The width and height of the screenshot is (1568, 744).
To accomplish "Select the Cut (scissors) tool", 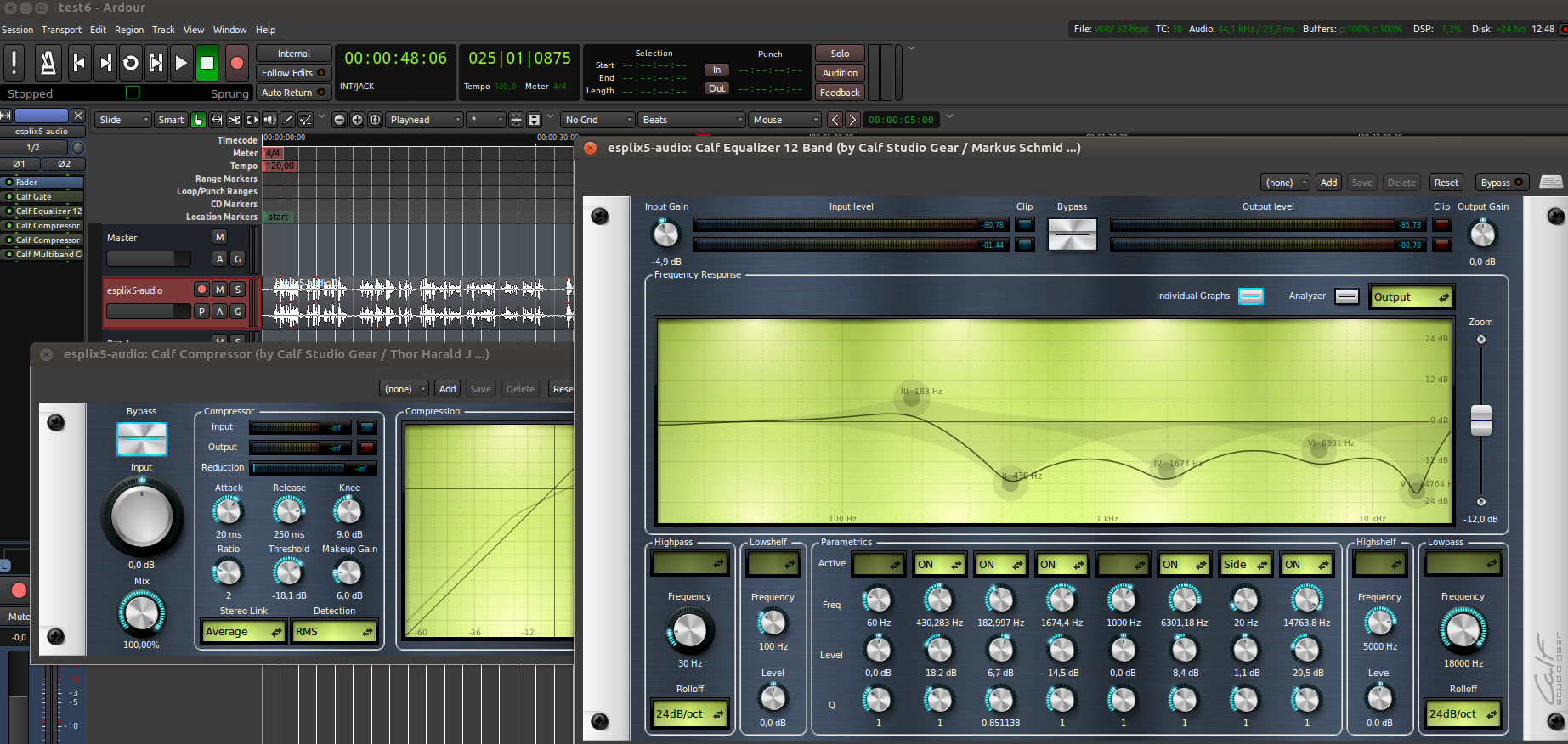I will tap(234, 120).
